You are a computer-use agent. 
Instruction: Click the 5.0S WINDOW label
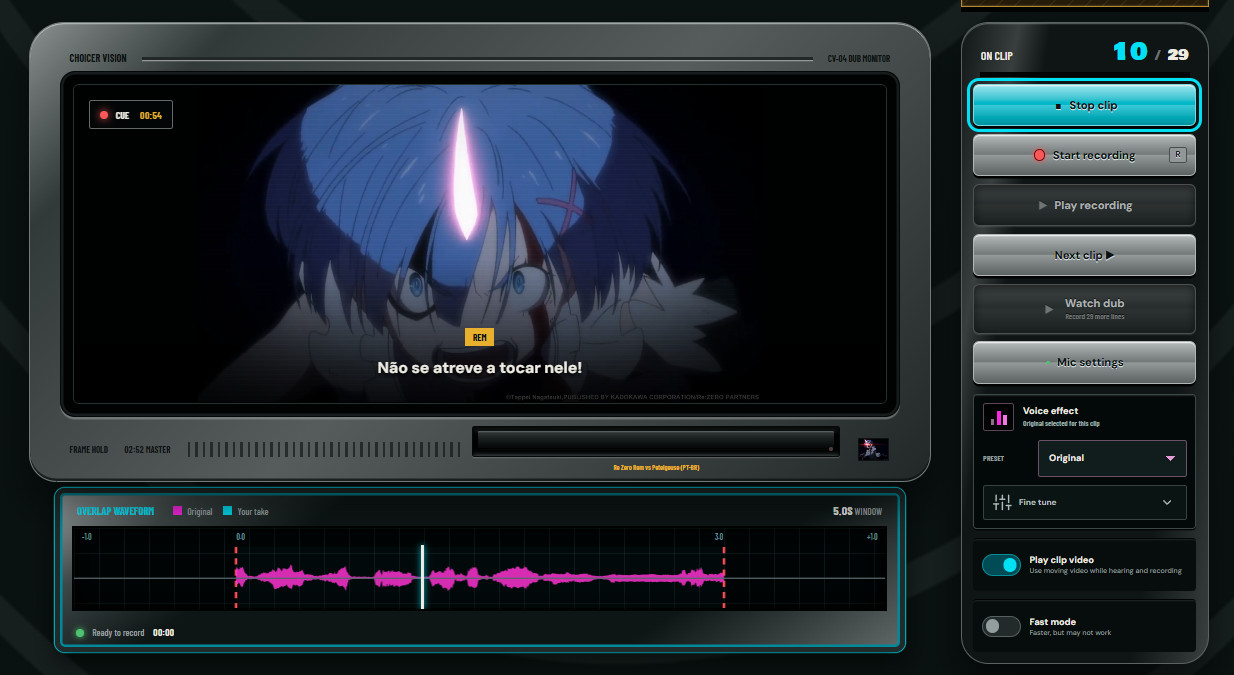(x=857, y=511)
